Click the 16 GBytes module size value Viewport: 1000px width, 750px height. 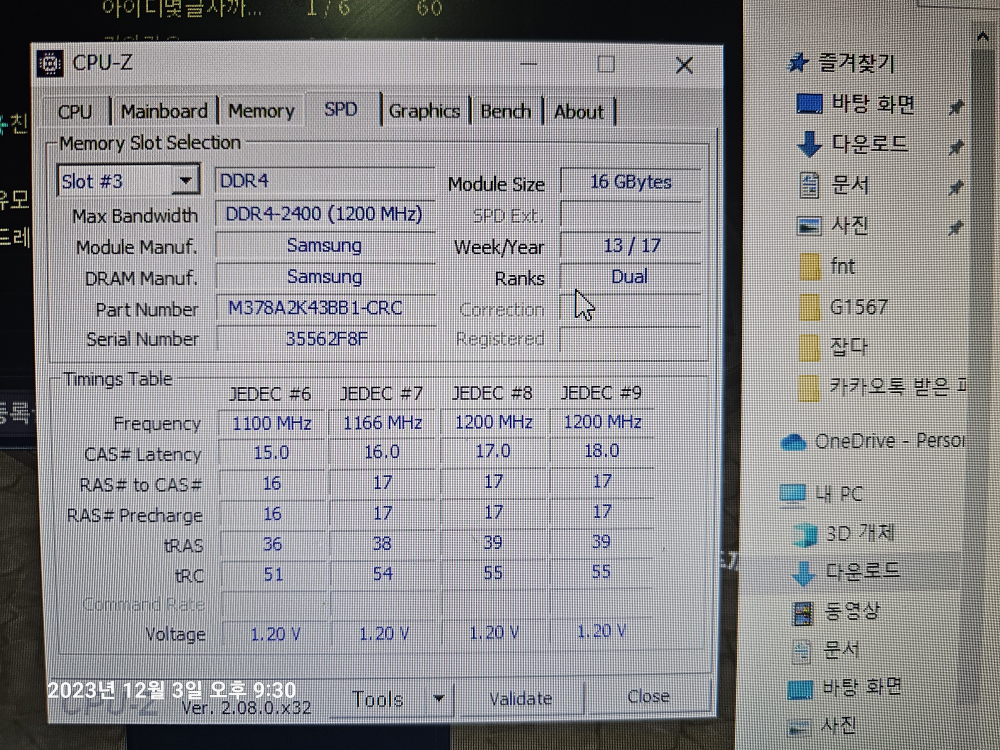630,182
